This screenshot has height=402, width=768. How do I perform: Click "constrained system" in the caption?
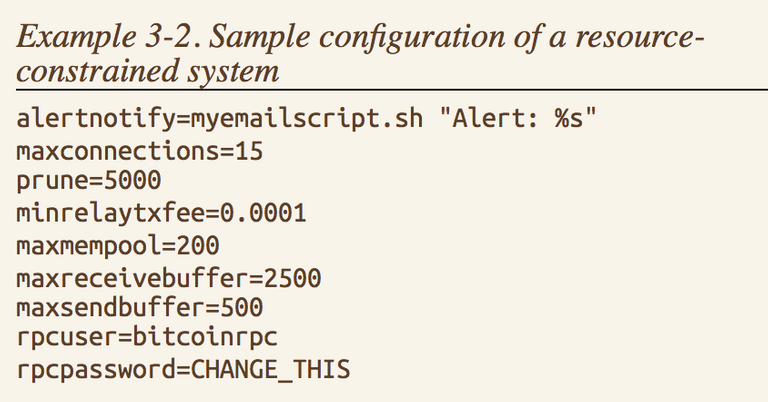click(148, 73)
